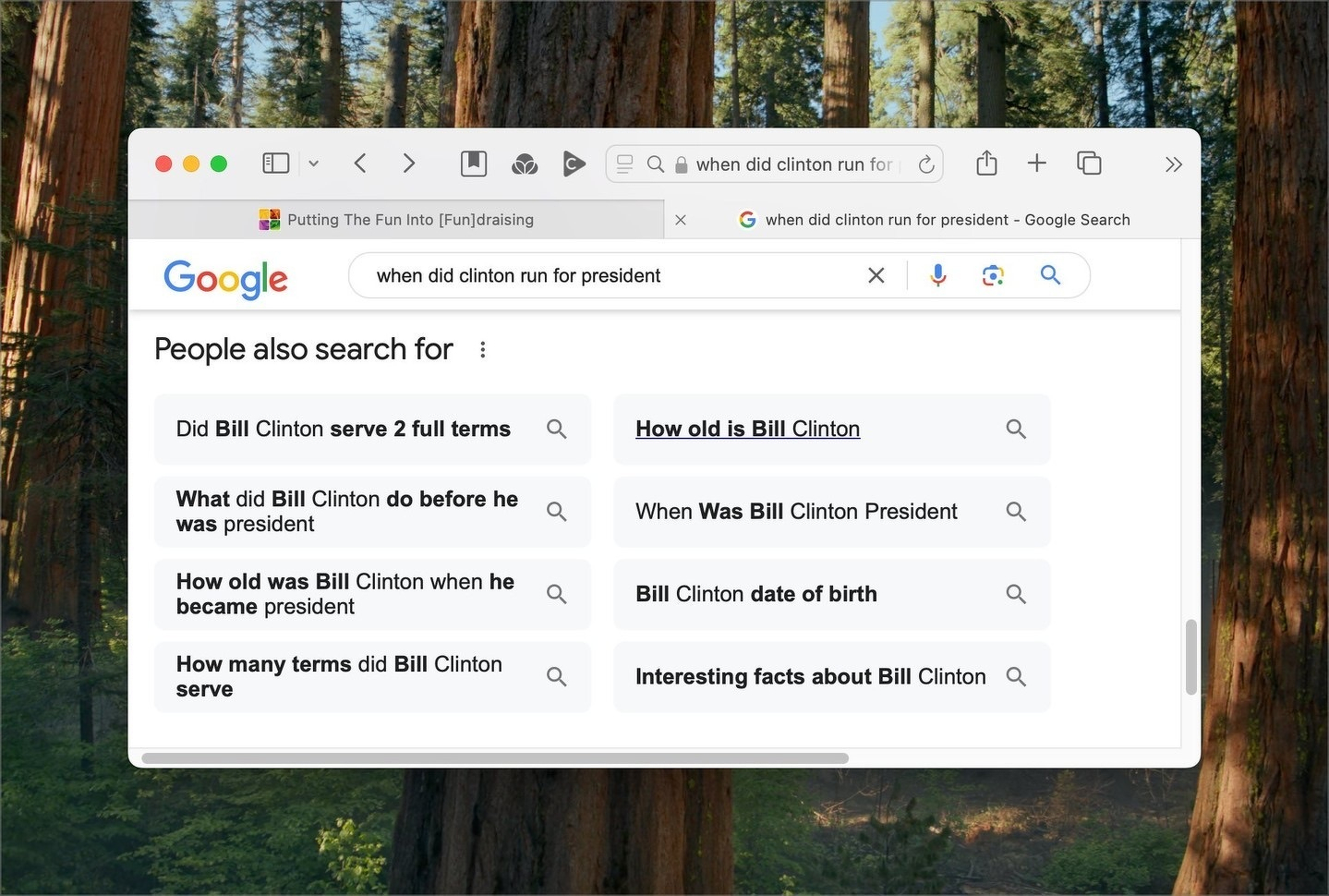Search by image using Google Lens icon
Viewport: 1329px width, 896px height.
(x=993, y=275)
